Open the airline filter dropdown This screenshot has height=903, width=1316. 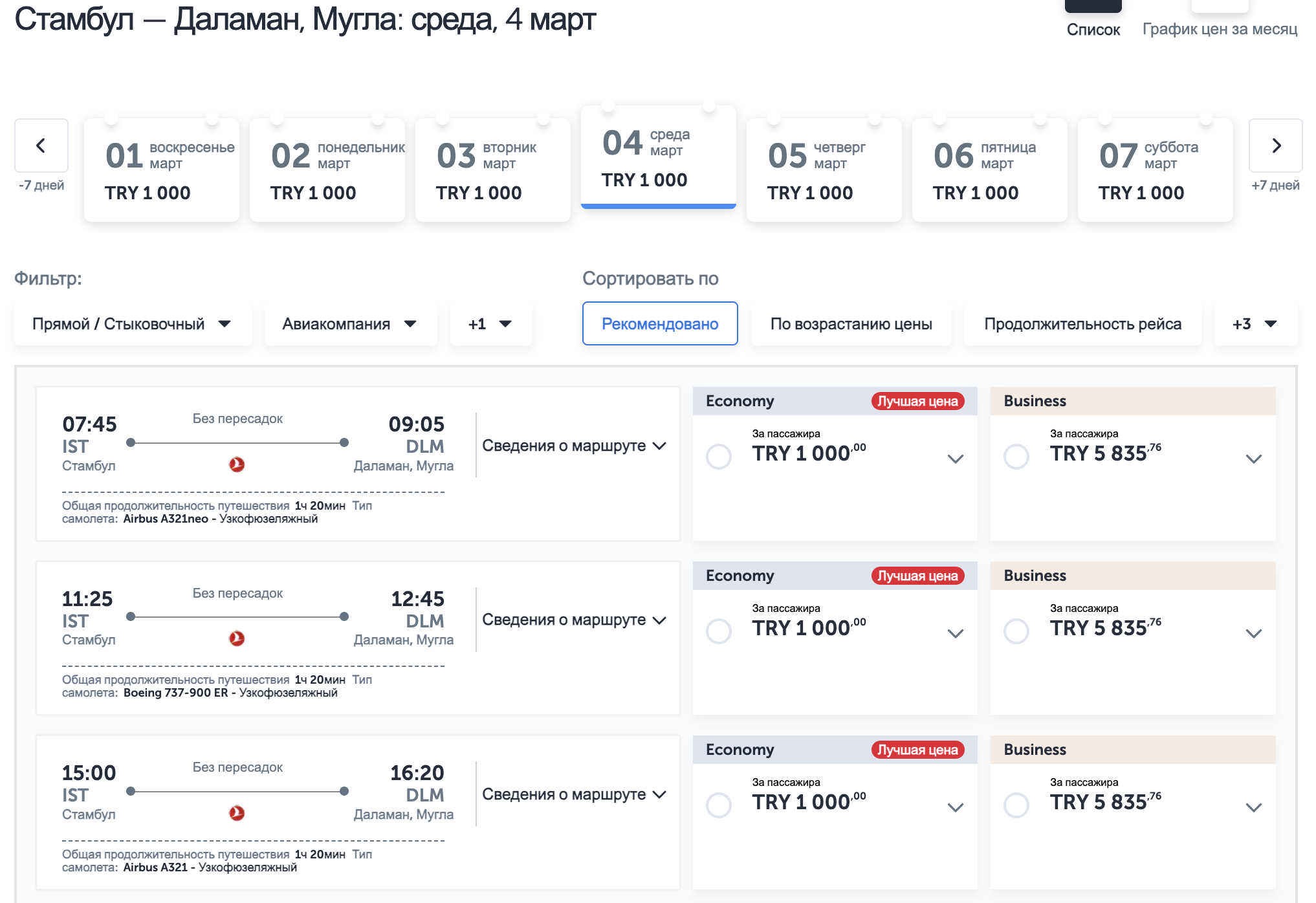pos(350,323)
